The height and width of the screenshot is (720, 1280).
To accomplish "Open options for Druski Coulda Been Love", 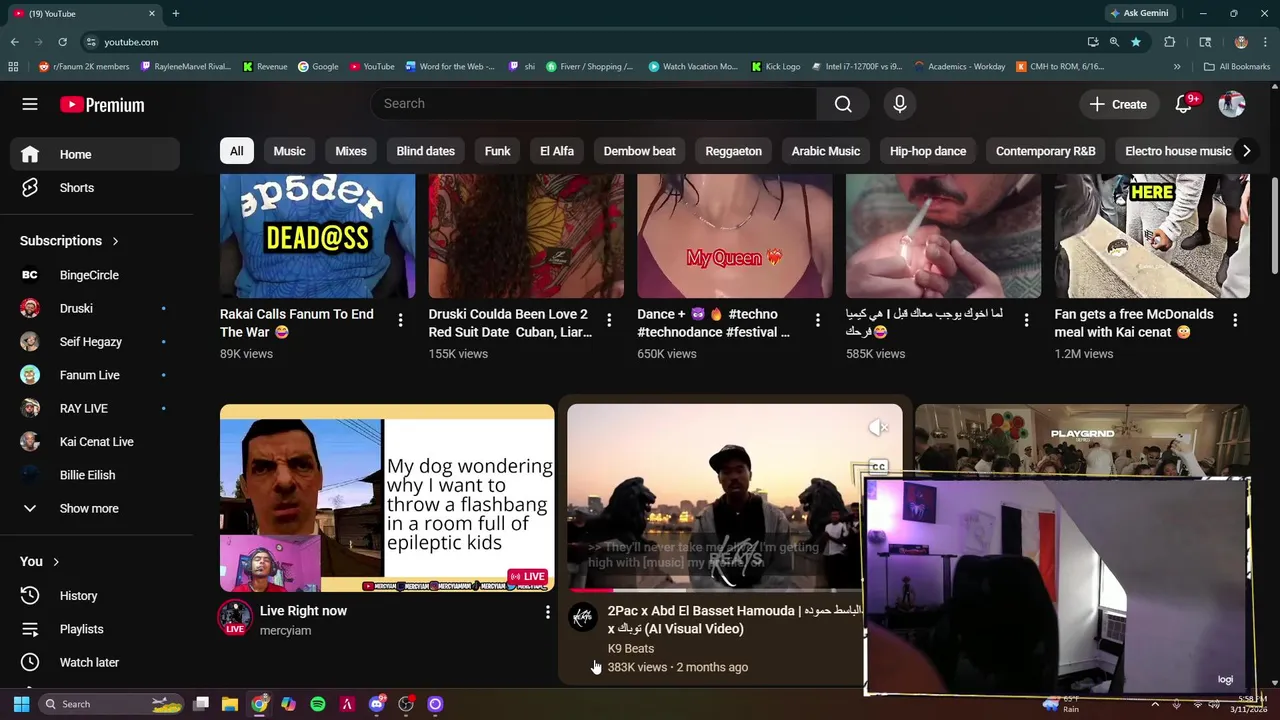I will click(x=609, y=320).
